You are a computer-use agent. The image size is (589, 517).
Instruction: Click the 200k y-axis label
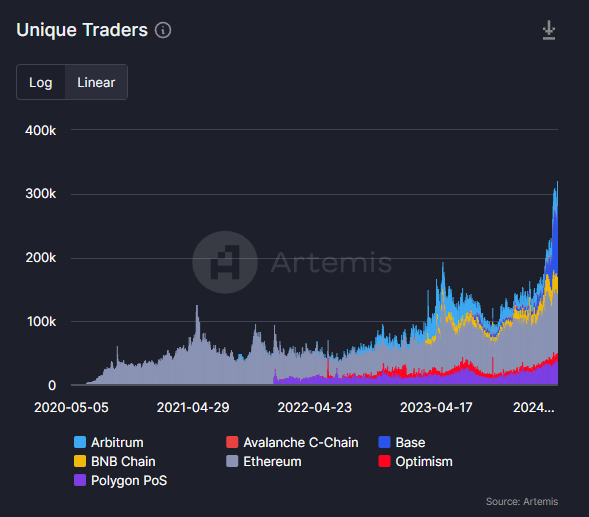pyautogui.click(x=41, y=258)
